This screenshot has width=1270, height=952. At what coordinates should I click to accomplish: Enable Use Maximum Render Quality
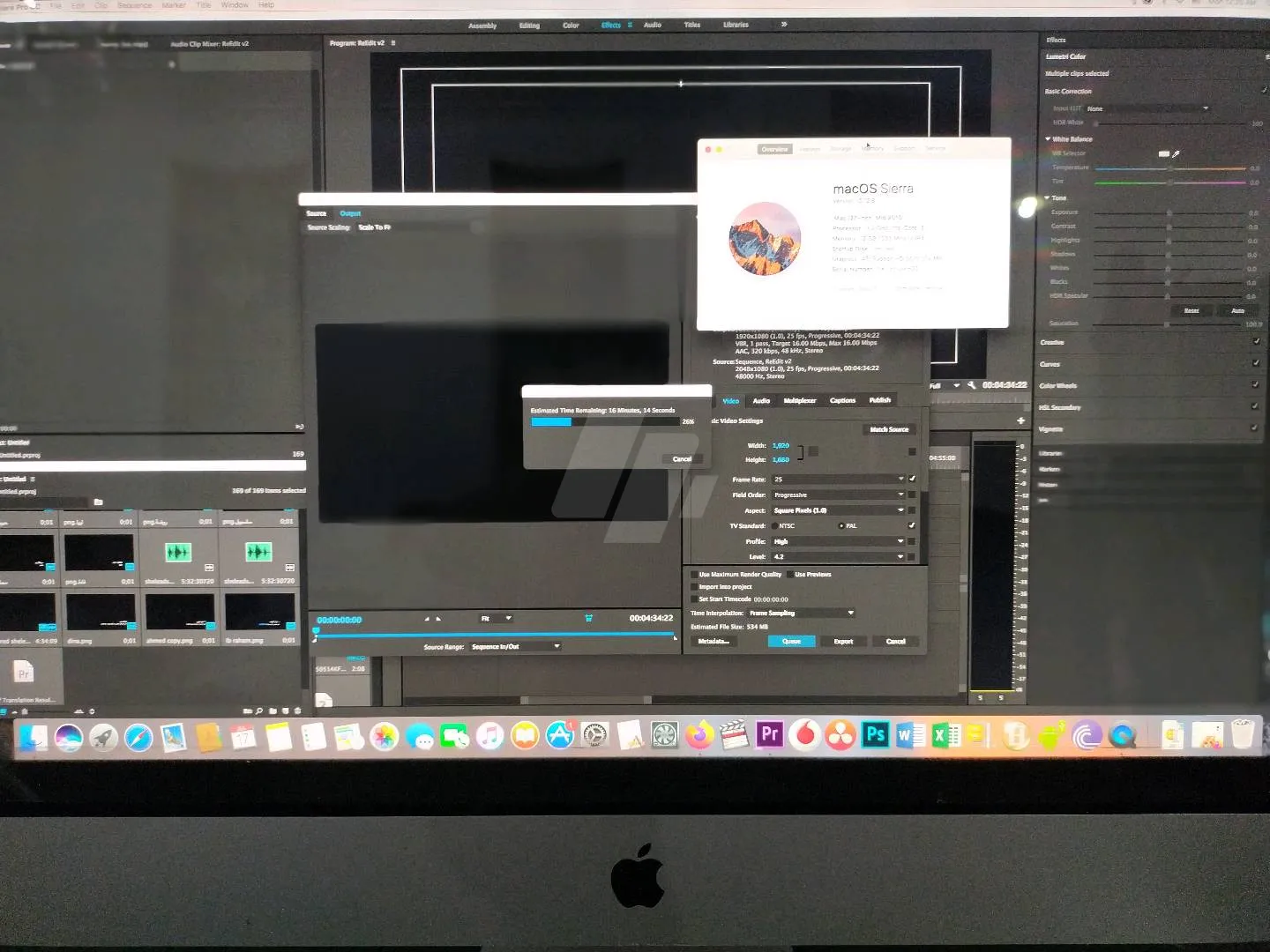(x=694, y=574)
